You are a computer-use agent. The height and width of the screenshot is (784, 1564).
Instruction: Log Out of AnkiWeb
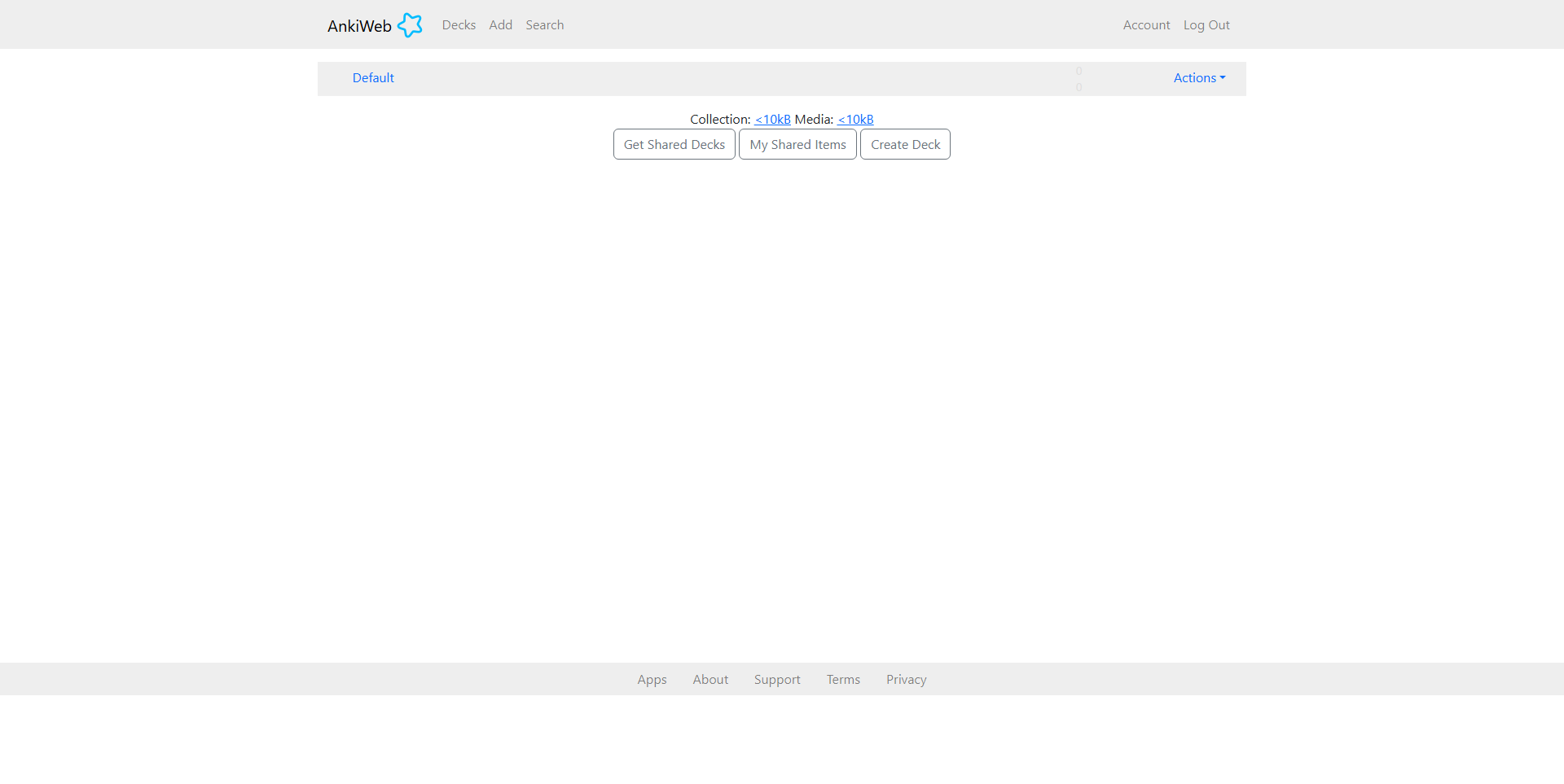(x=1206, y=25)
